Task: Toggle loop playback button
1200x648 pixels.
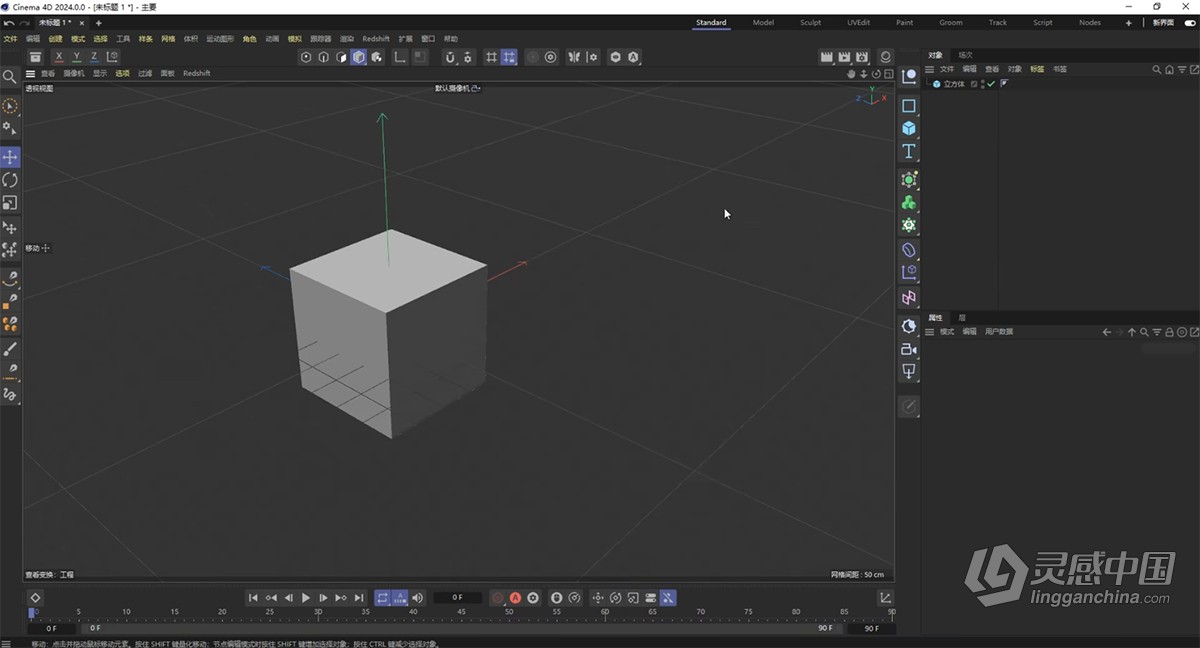Action: tap(382, 598)
